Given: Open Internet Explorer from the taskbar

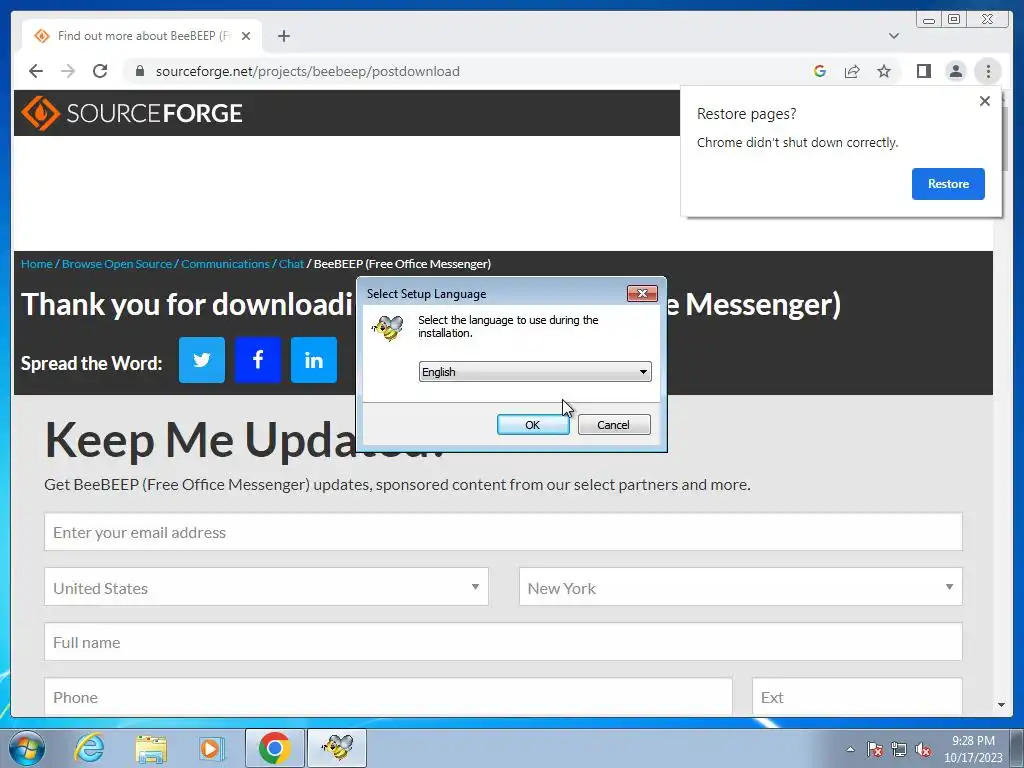Looking at the screenshot, I should 89,748.
